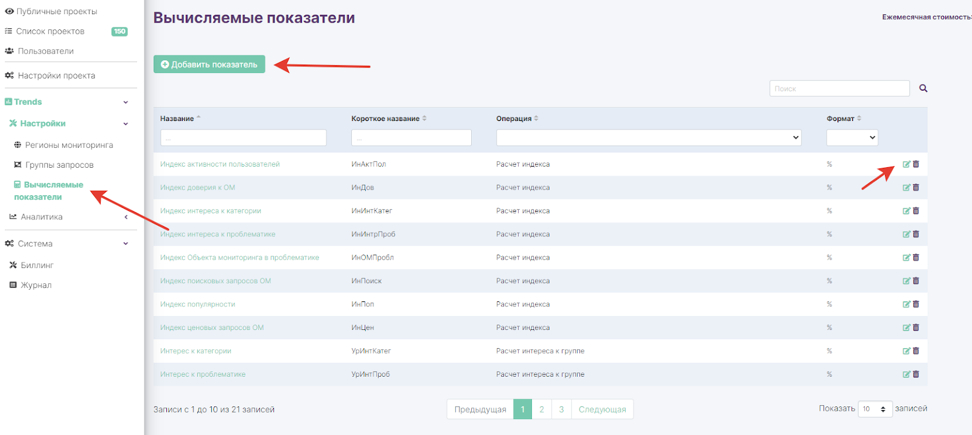Expand the Аналитика sidebar section
This screenshot has height=435, width=972.
coord(125,217)
